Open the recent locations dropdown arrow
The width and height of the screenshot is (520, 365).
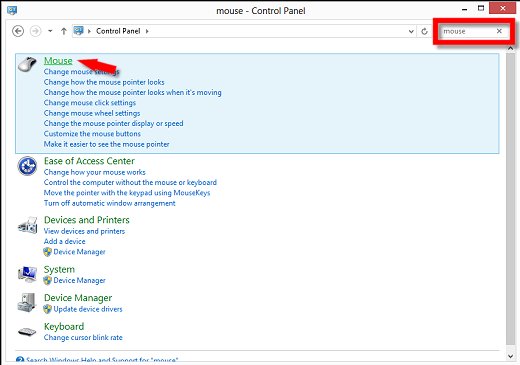point(50,31)
